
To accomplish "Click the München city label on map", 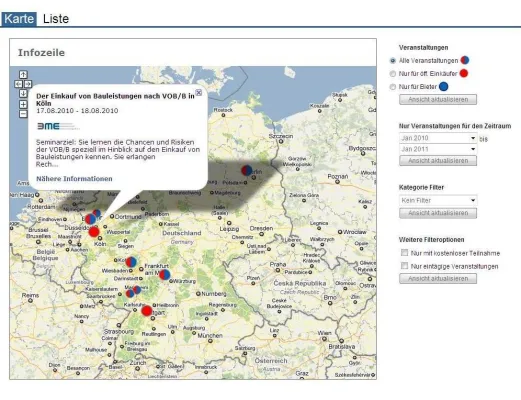I will pos(210,335).
